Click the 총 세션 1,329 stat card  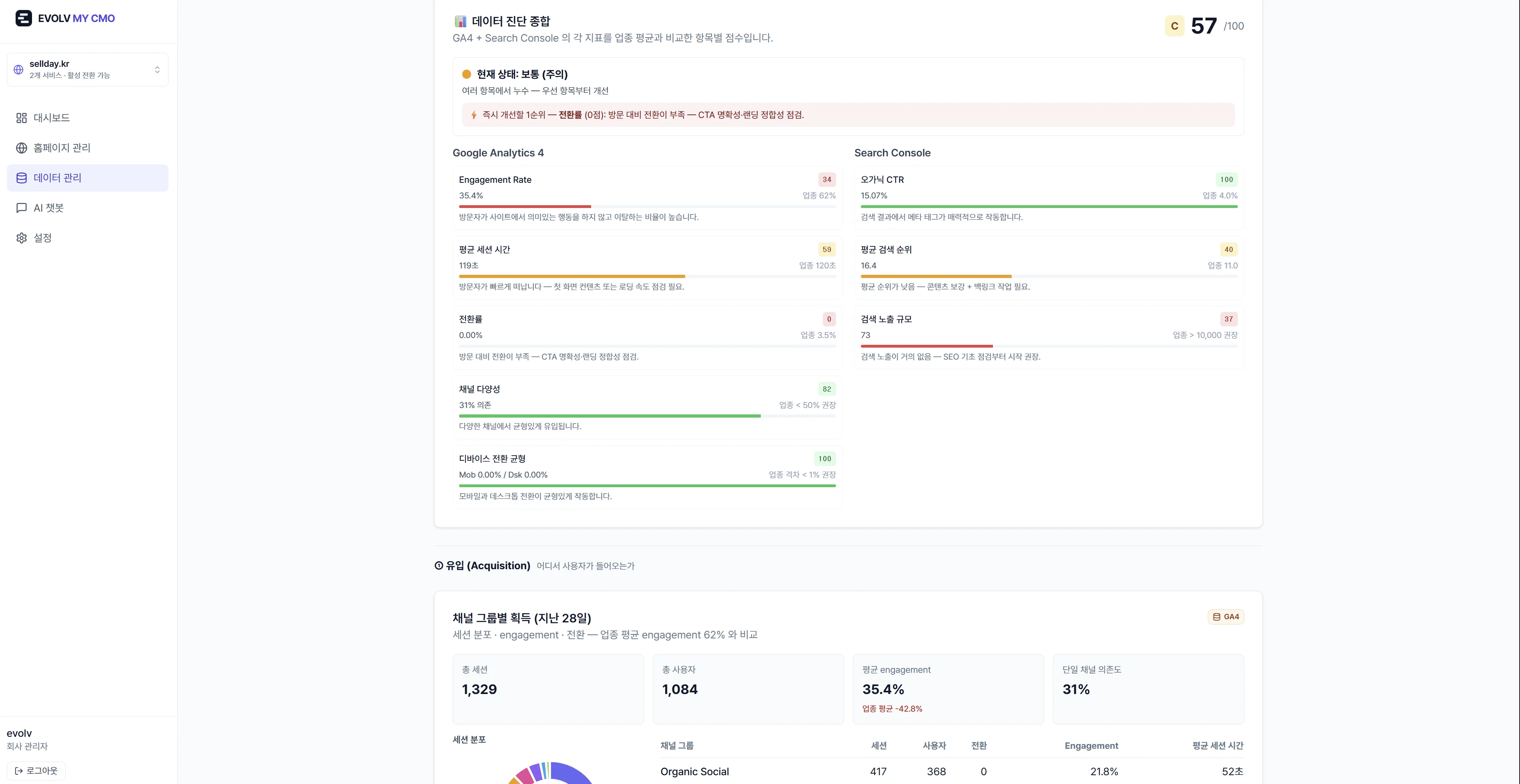click(547, 689)
